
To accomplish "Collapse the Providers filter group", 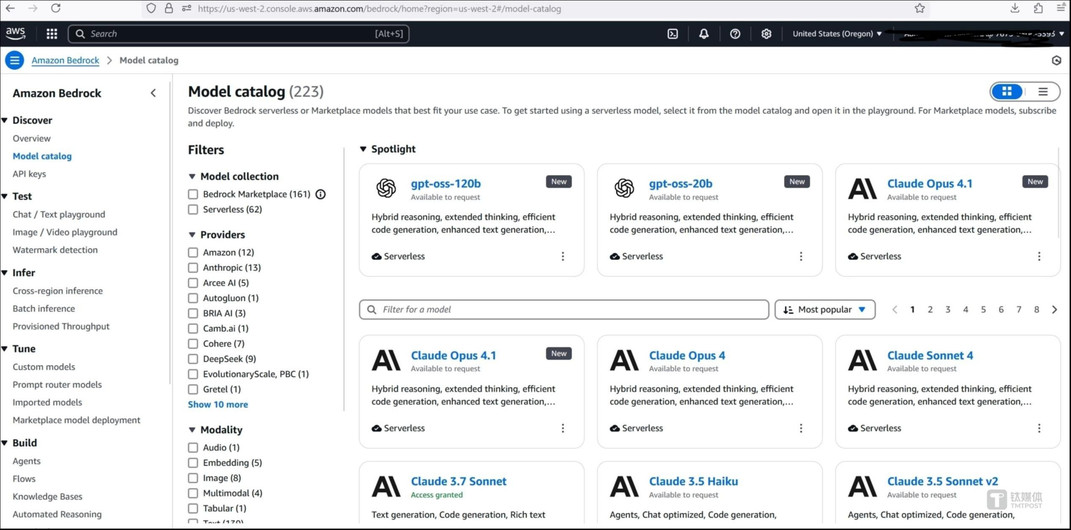I will pos(191,234).
